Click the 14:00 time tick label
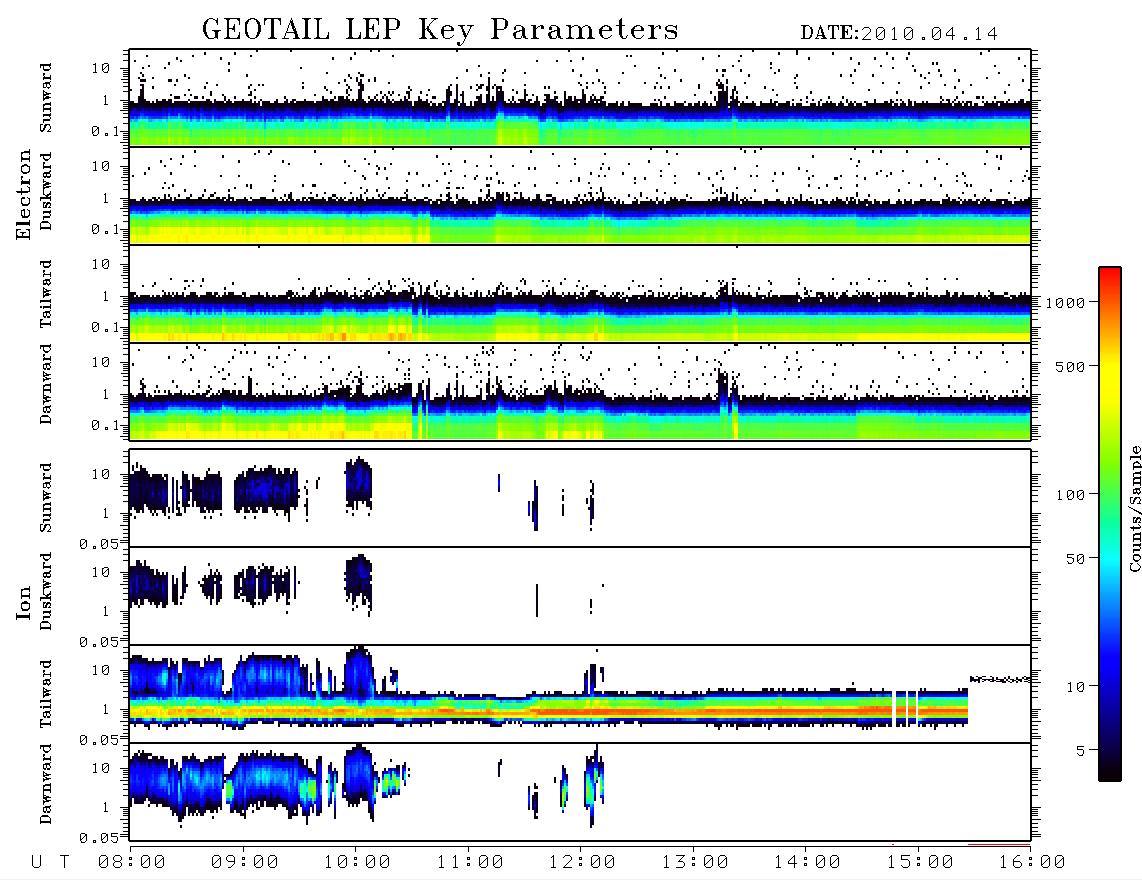 [807, 862]
